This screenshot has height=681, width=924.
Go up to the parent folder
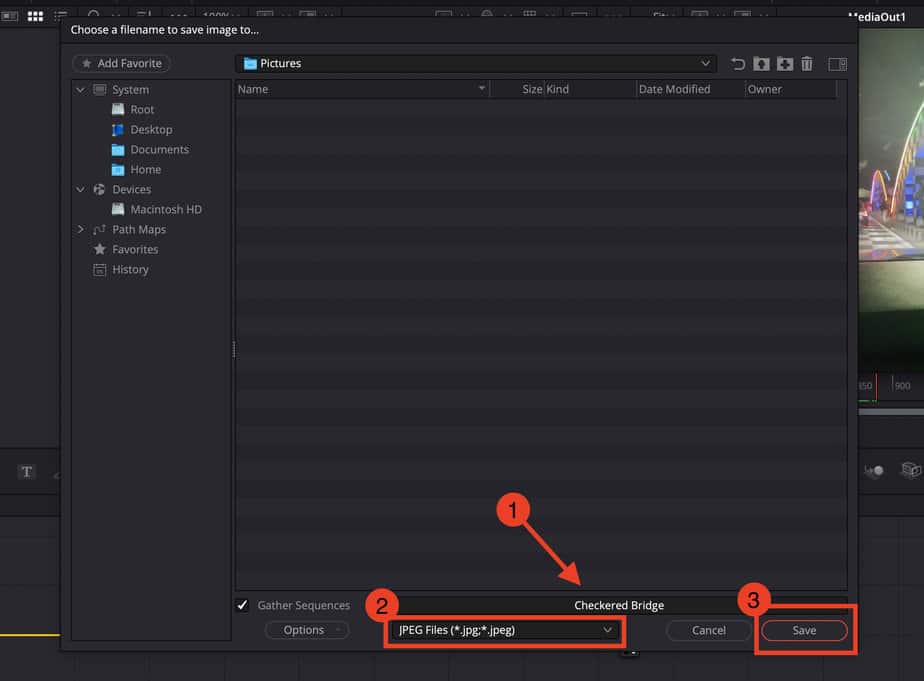click(x=761, y=64)
